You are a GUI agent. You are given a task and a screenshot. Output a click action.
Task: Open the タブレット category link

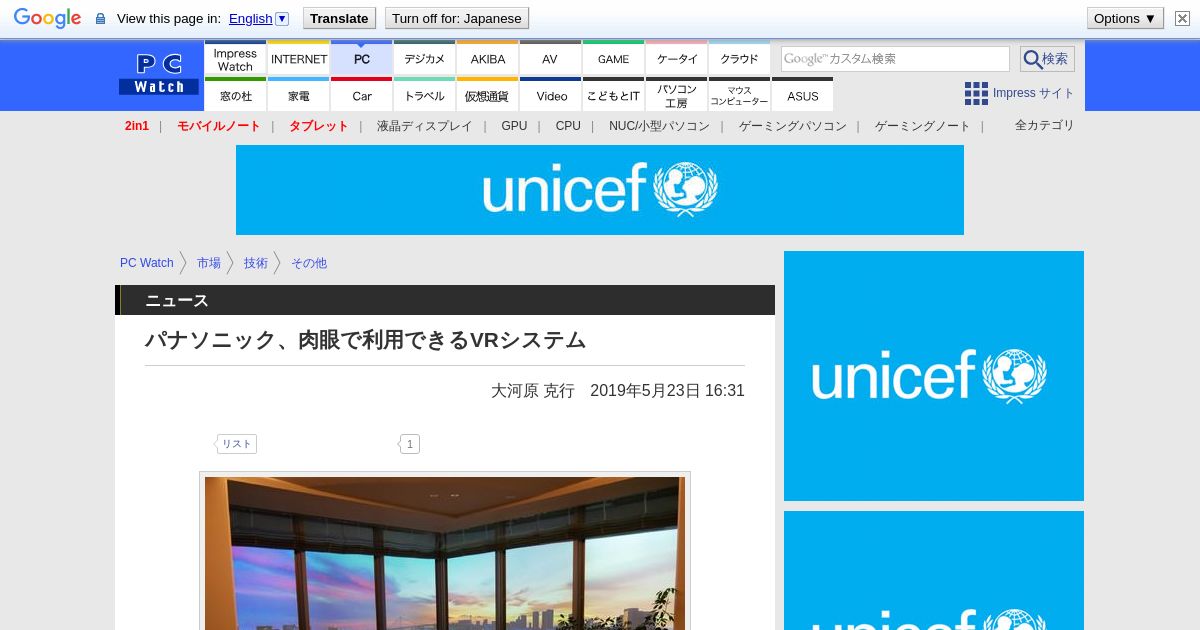pyautogui.click(x=318, y=126)
